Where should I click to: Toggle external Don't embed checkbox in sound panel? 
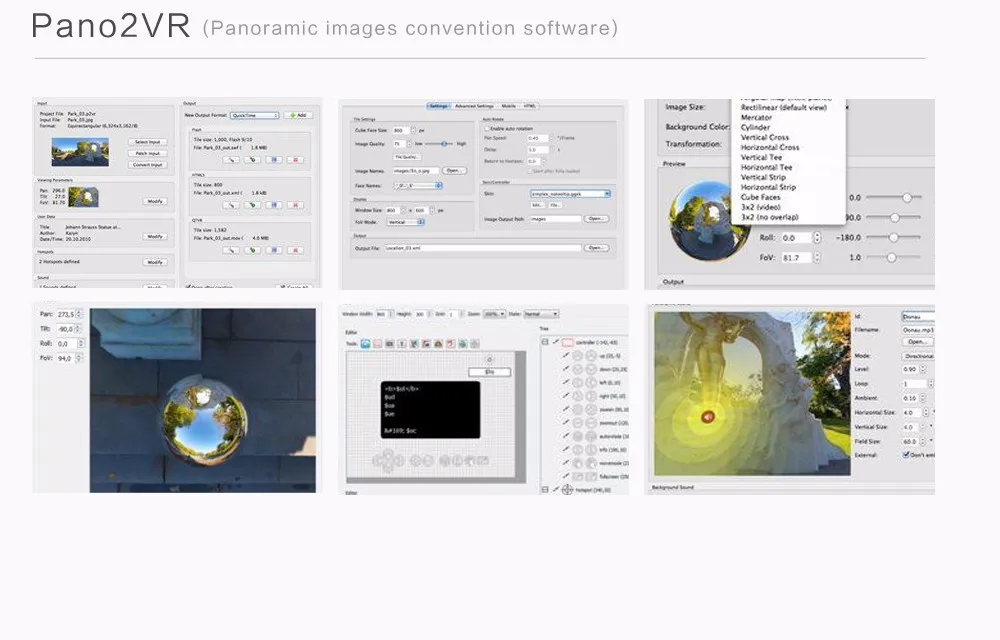pos(906,455)
